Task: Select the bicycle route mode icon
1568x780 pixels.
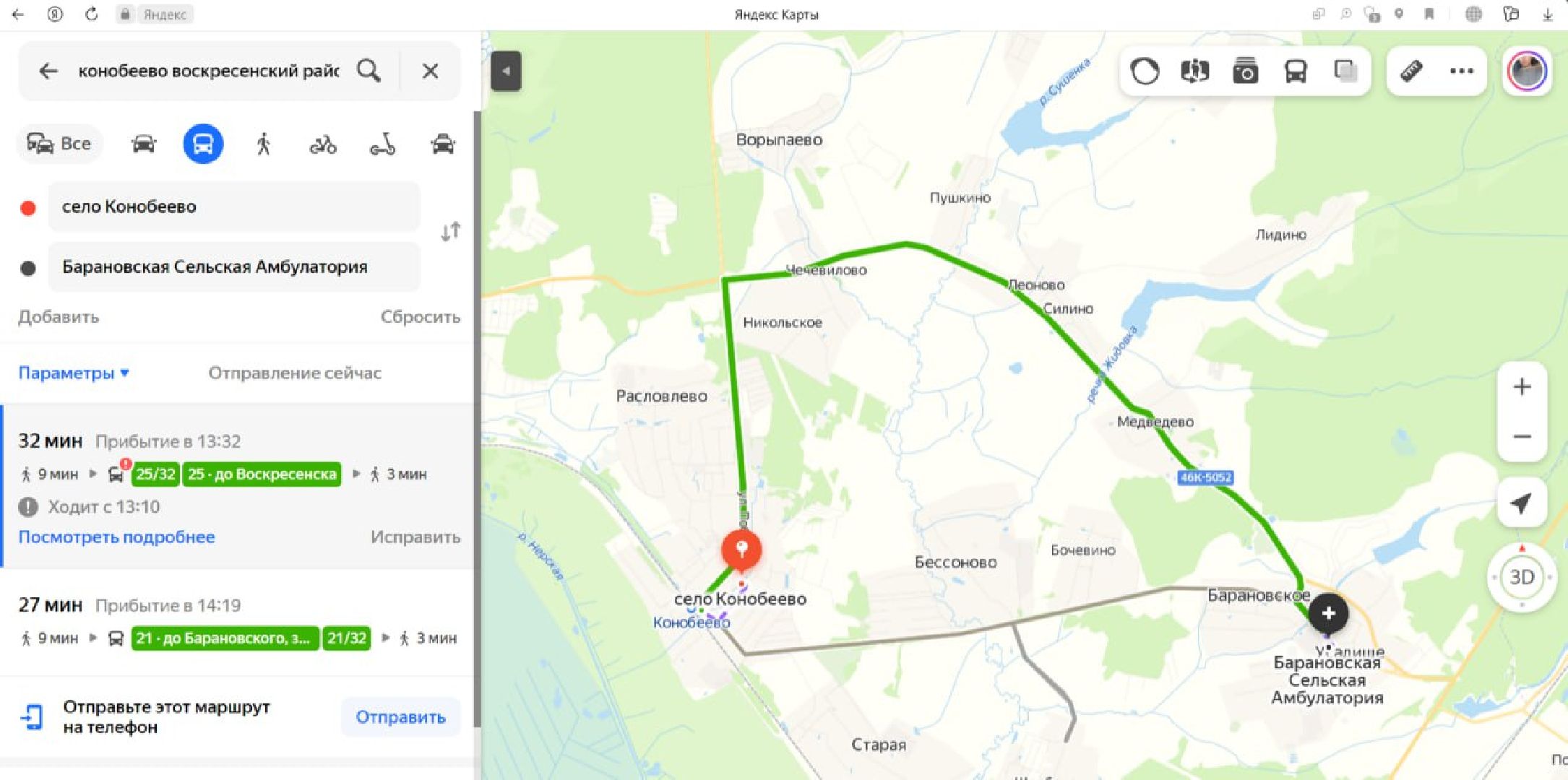Action: click(323, 144)
